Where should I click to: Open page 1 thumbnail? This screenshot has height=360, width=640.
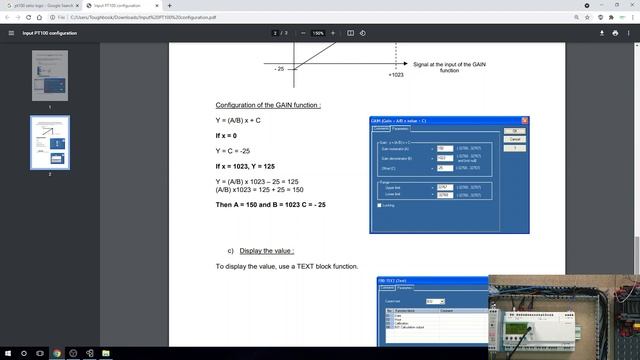point(50,76)
